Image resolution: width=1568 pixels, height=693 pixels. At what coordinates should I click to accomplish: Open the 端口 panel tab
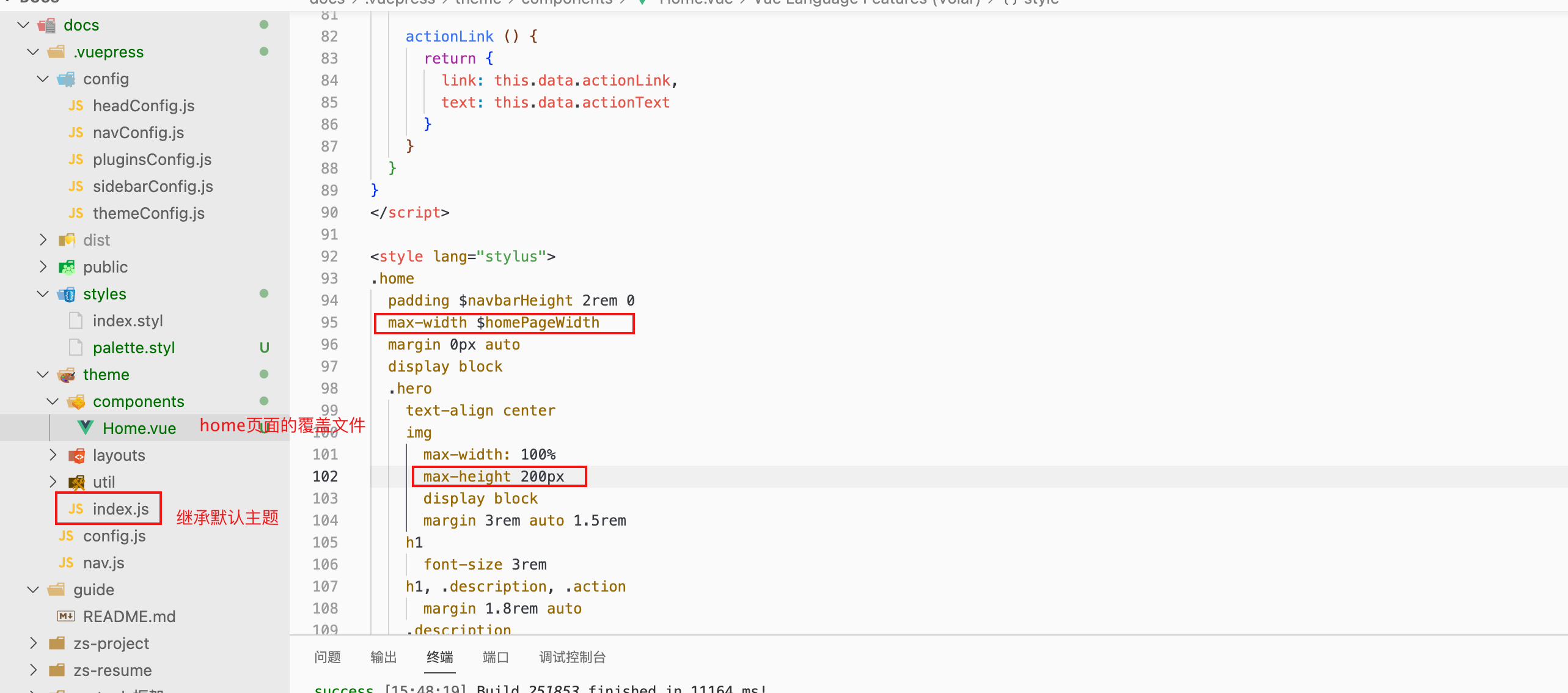(496, 658)
